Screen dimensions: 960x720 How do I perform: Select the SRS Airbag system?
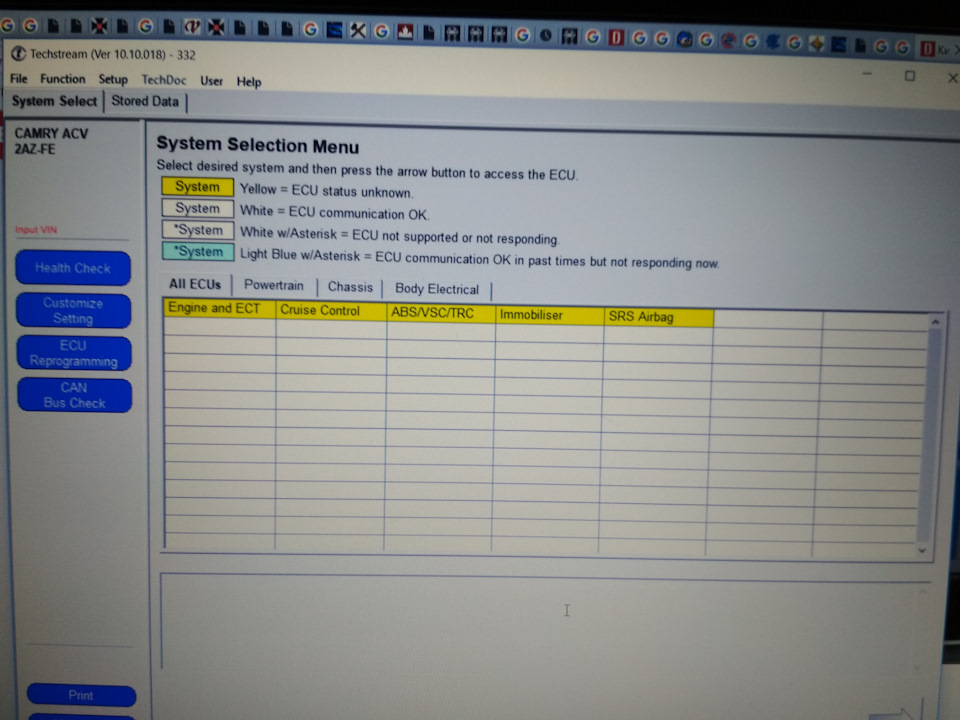click(658, 317)
